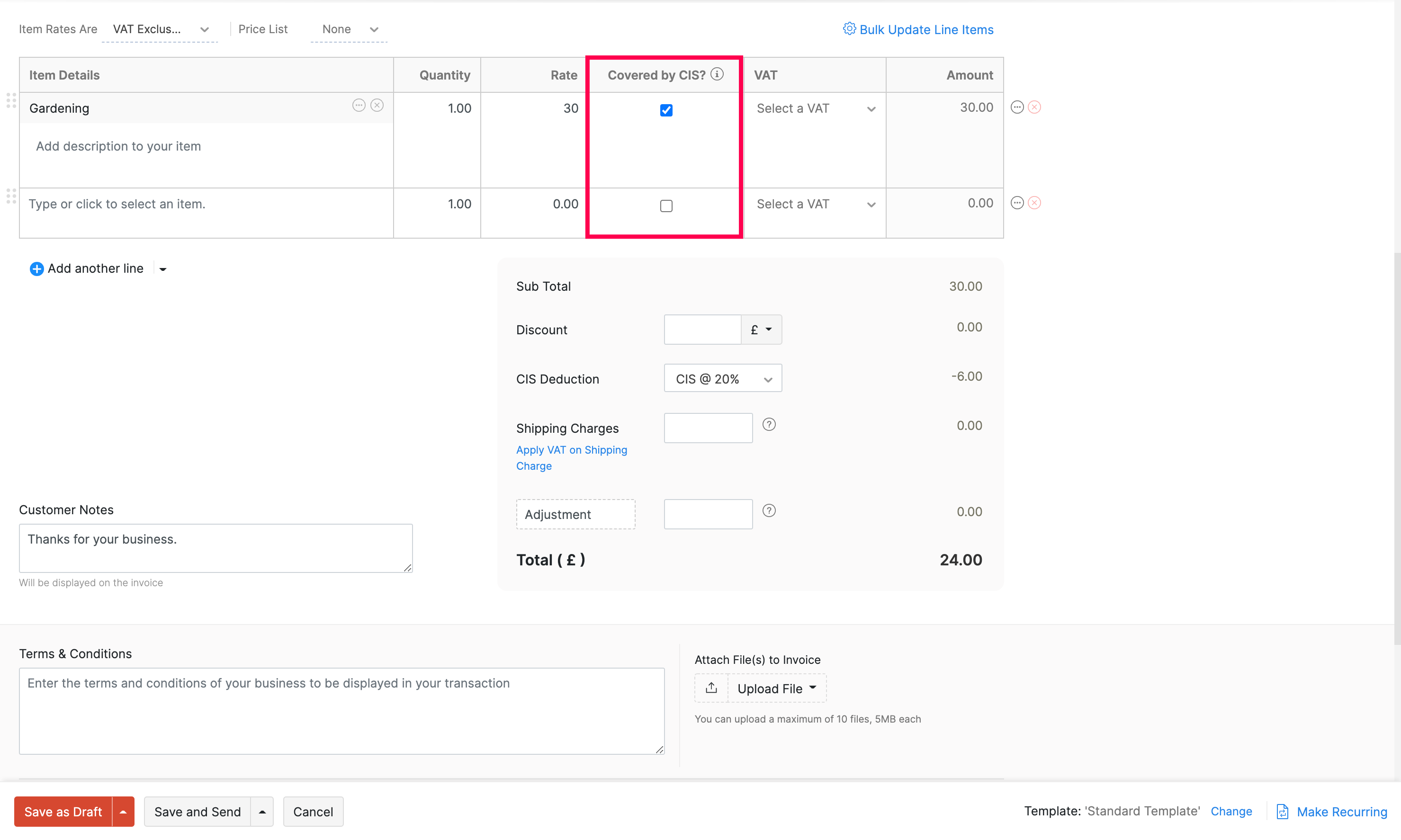Remove the Gardening line item with the red X
Viewport: 1401px width, 840px height.
click(1035, 107)
